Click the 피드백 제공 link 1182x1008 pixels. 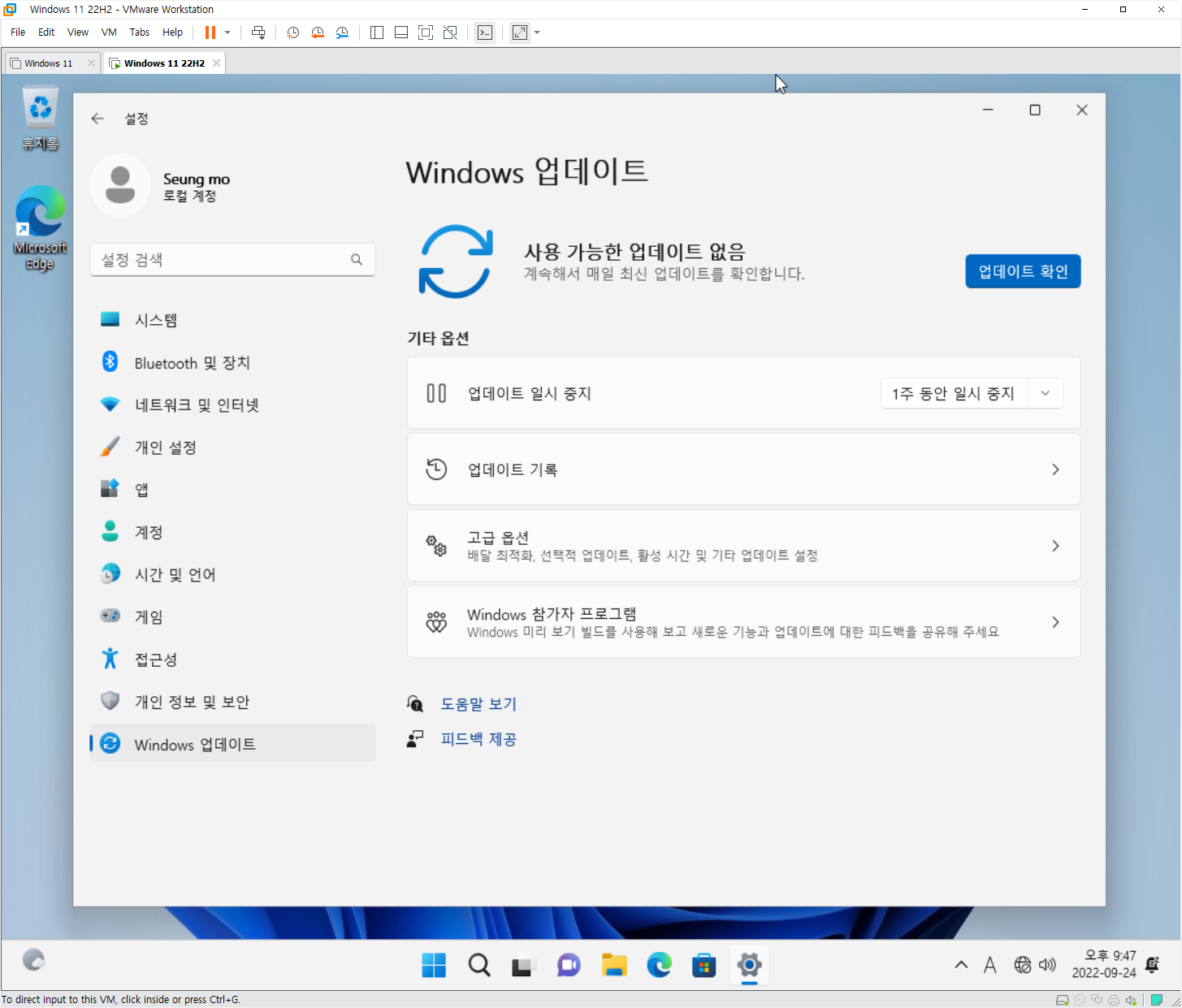tap(478, 739)
